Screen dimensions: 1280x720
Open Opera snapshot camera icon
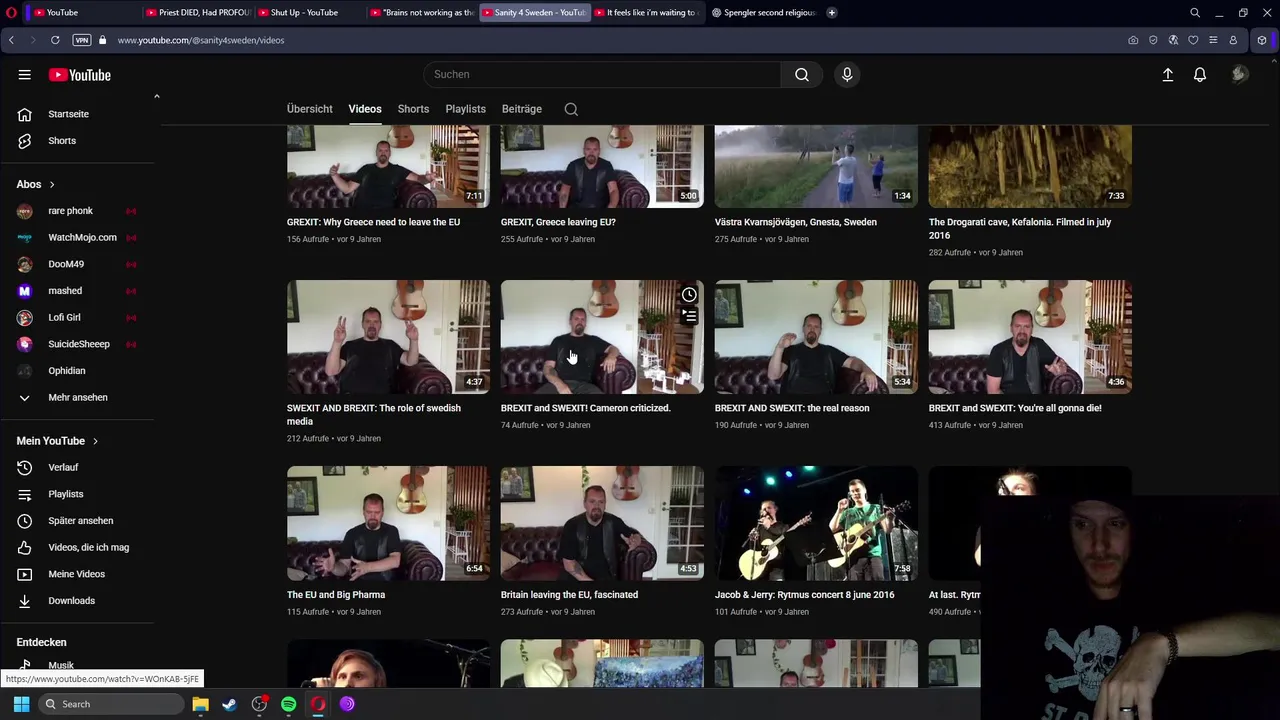coord(1133,40)
